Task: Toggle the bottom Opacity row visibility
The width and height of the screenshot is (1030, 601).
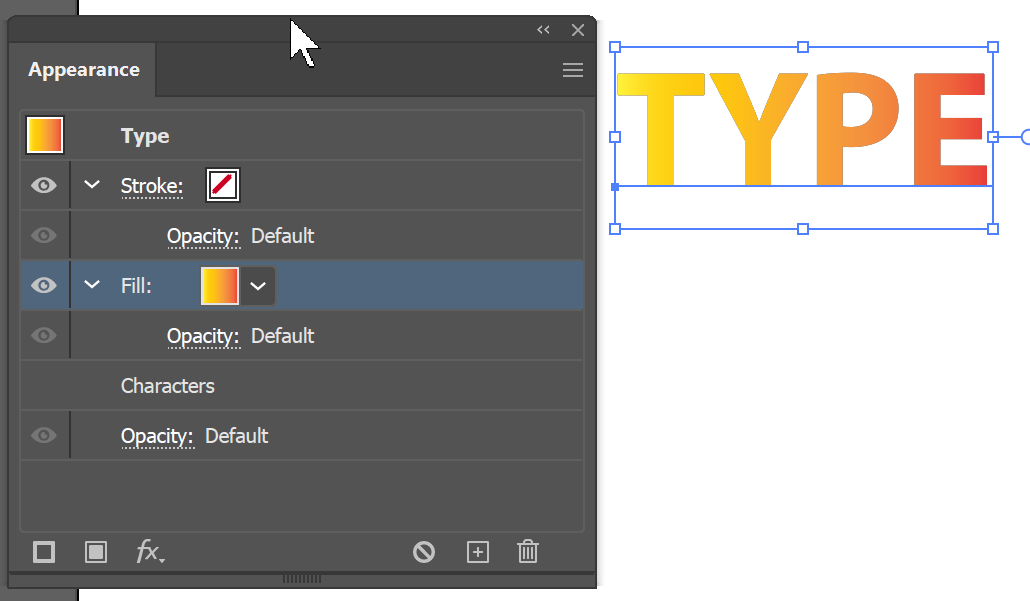Action: pos(43,435)
